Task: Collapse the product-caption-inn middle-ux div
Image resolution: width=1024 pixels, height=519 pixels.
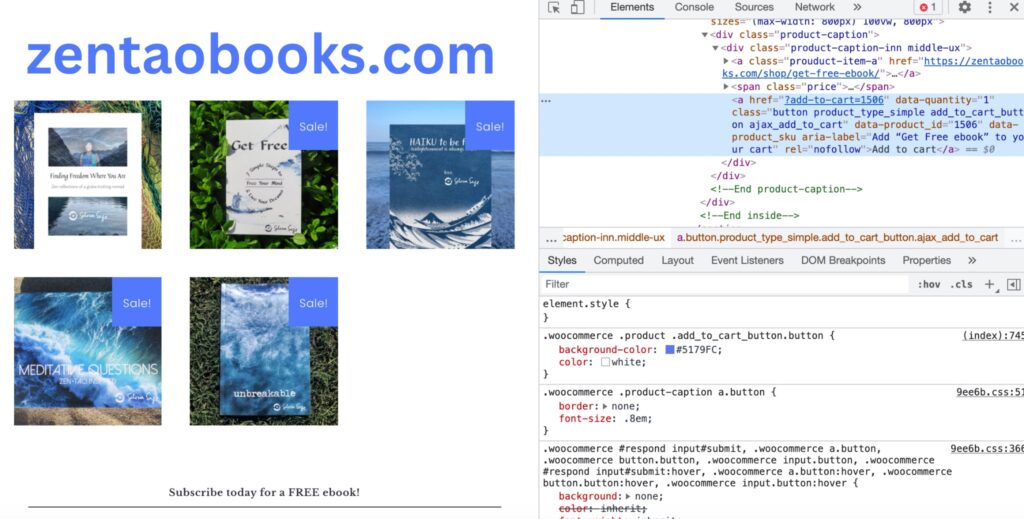Action: coord(715,48)
